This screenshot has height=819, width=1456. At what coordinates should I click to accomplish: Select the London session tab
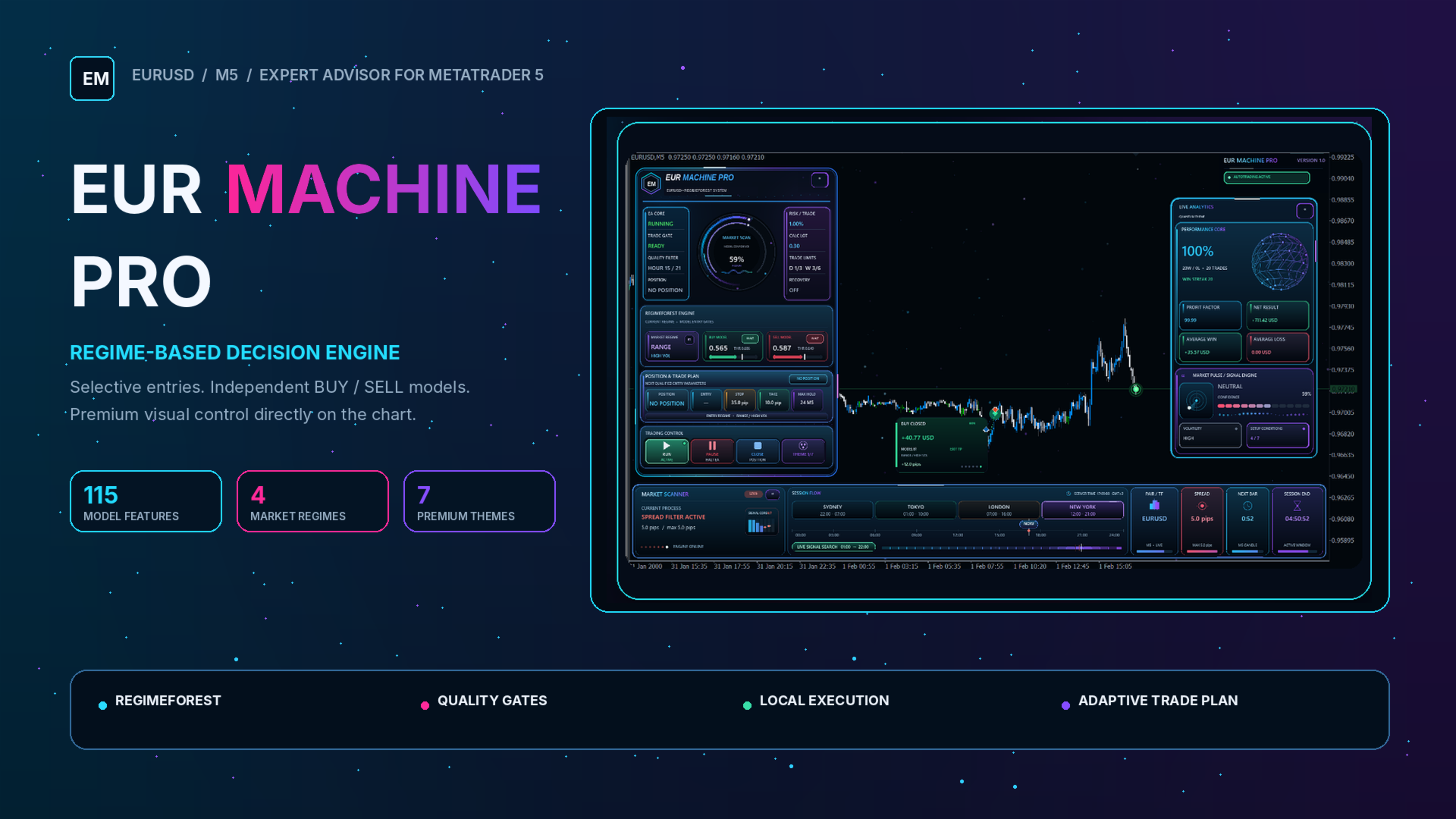(999, 510)
